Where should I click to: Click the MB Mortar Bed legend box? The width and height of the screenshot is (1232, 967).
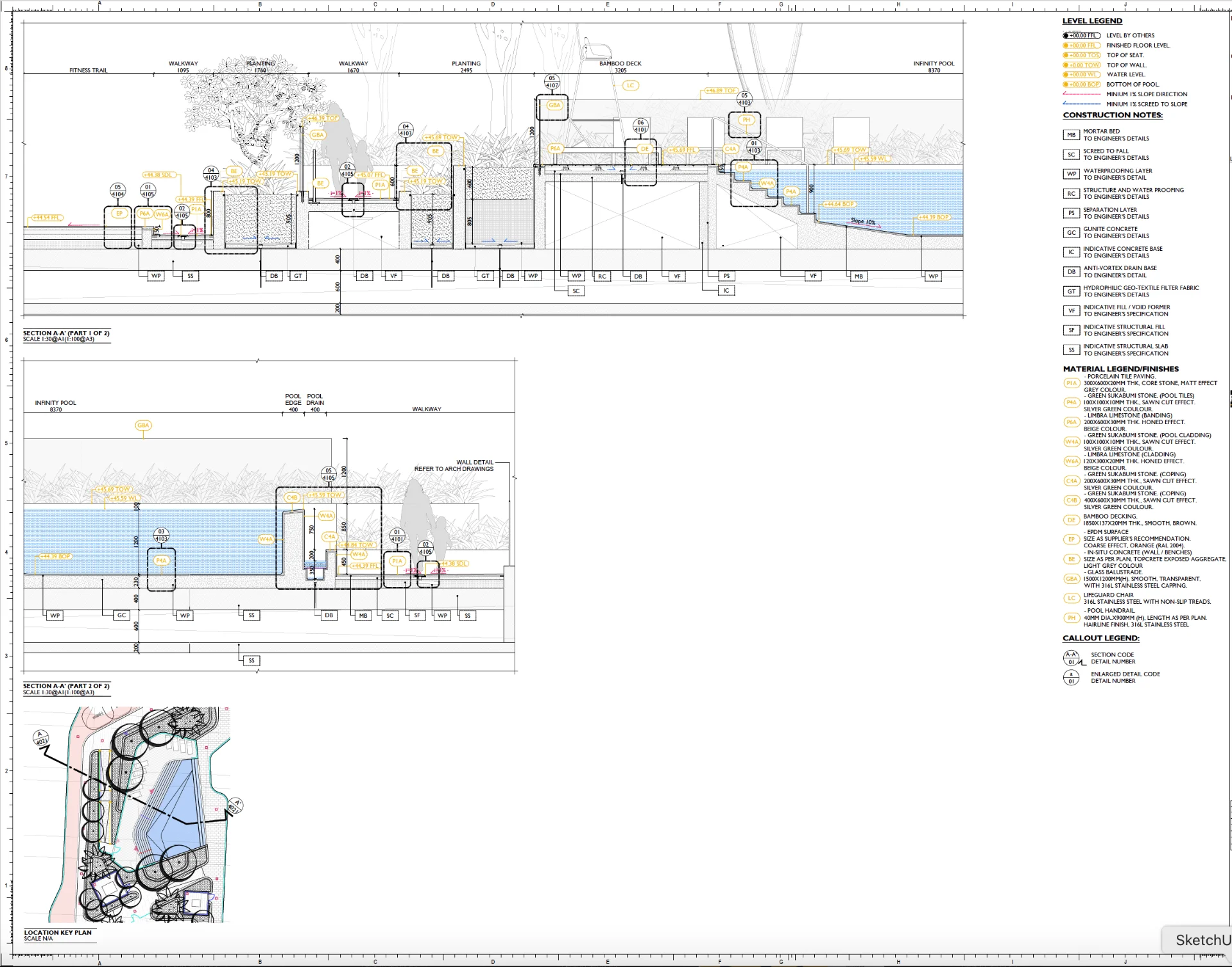(1071, 135)
